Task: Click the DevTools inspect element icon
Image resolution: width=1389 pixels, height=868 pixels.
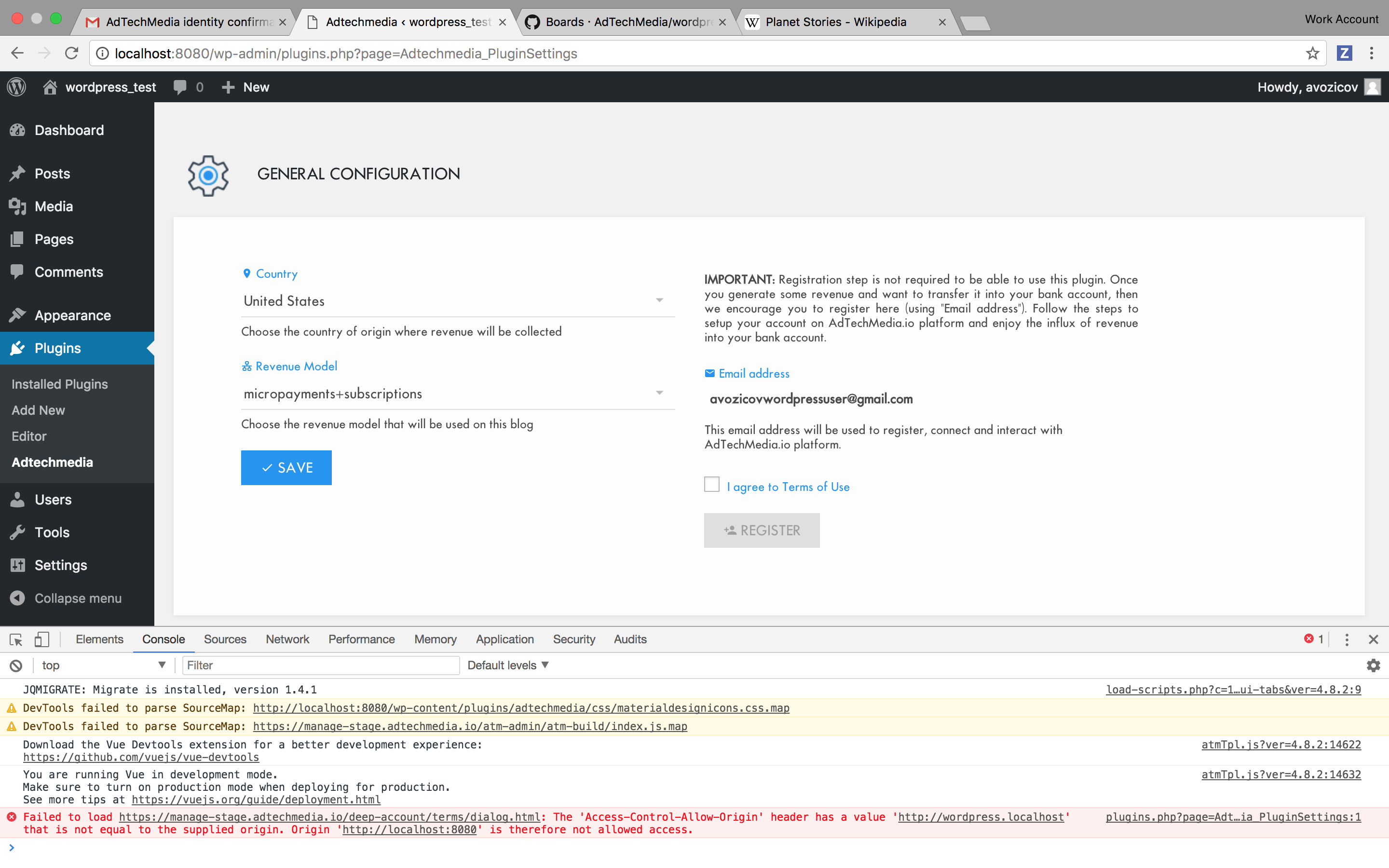Action: [15, 639]
